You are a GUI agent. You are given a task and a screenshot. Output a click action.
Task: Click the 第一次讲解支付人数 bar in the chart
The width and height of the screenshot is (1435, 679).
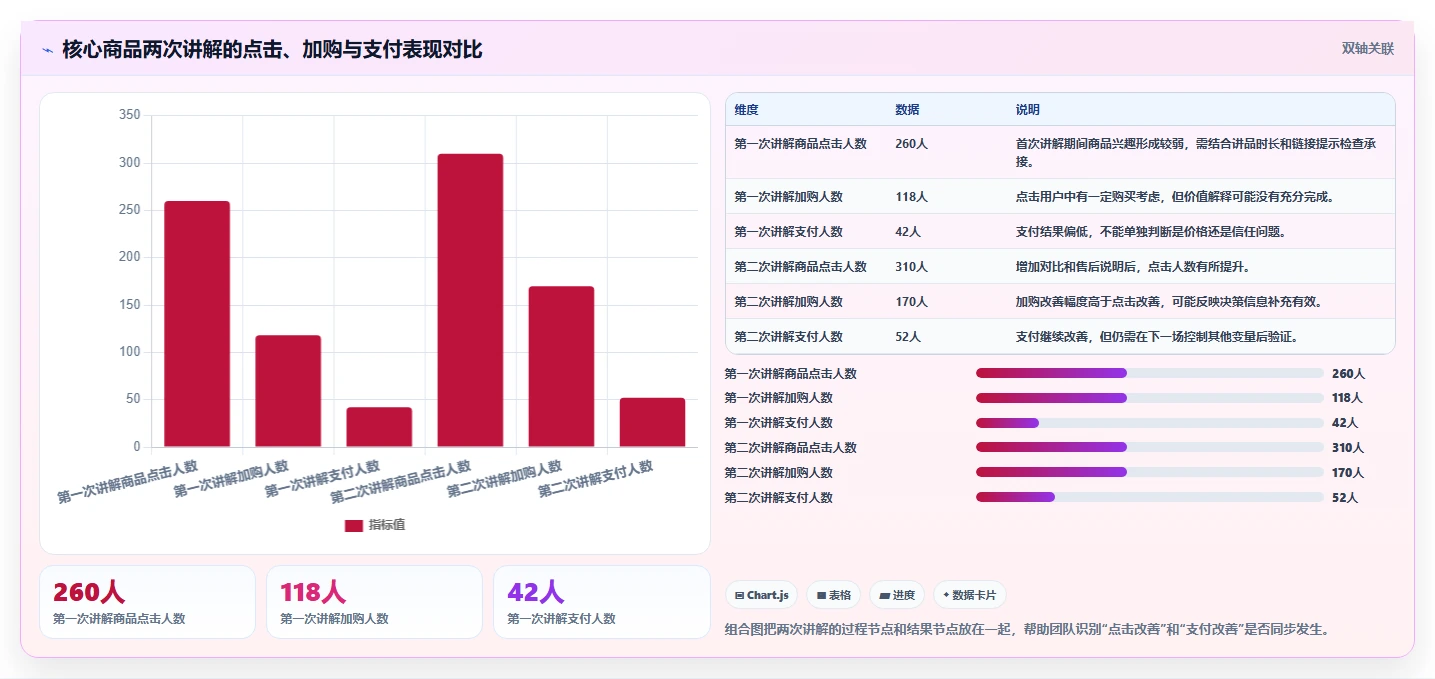[379, 427]
